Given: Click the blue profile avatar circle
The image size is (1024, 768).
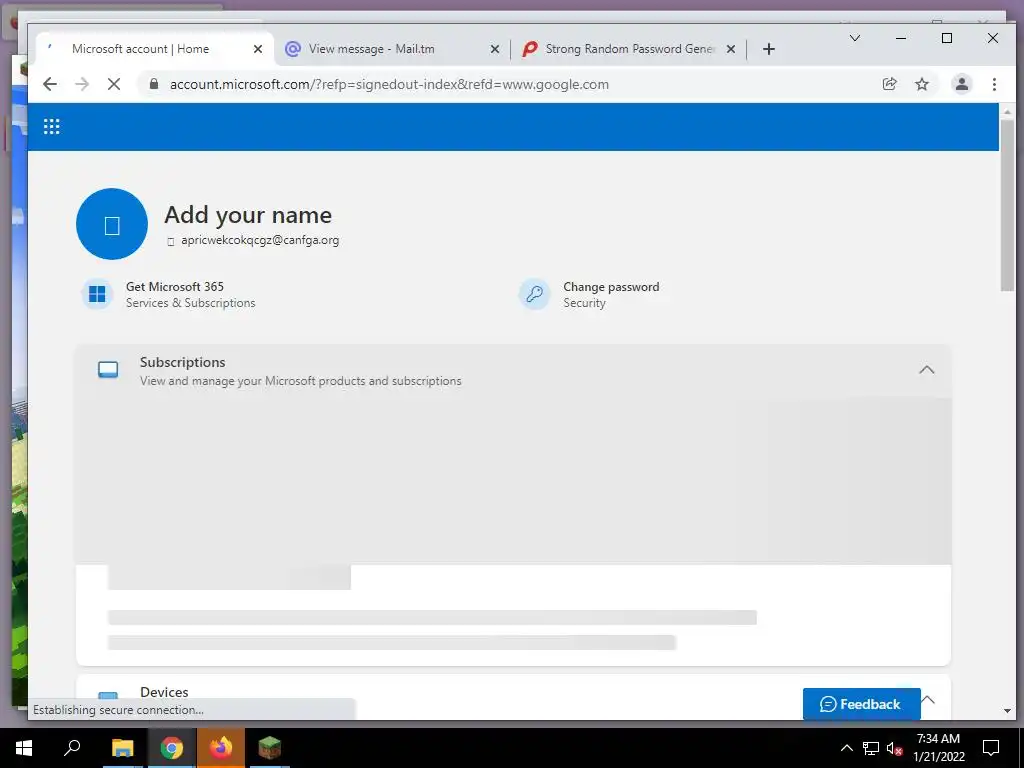Looking at the screenshot, I should pos(112,224).
